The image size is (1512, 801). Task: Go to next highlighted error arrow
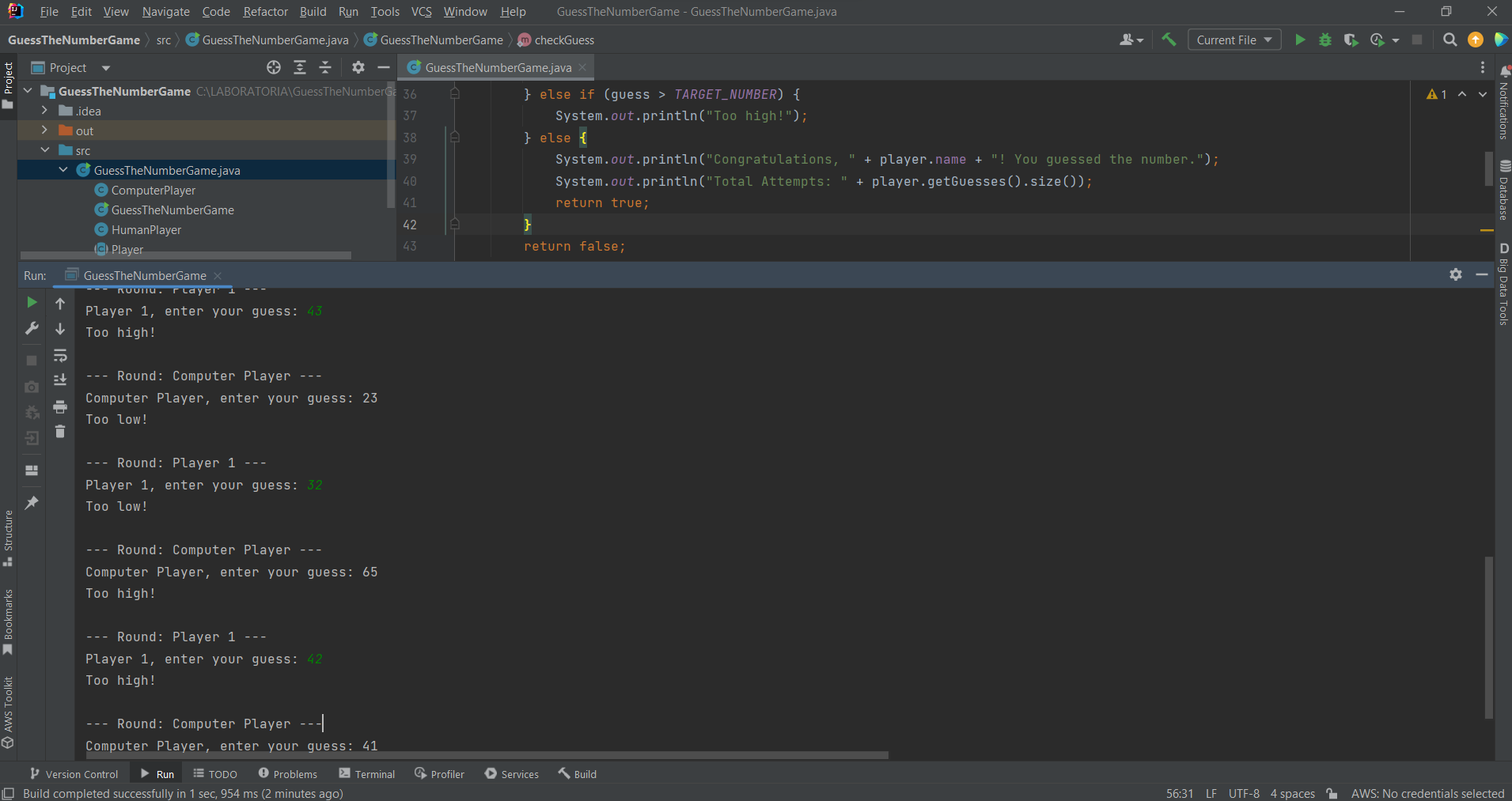click(1483, 94)
